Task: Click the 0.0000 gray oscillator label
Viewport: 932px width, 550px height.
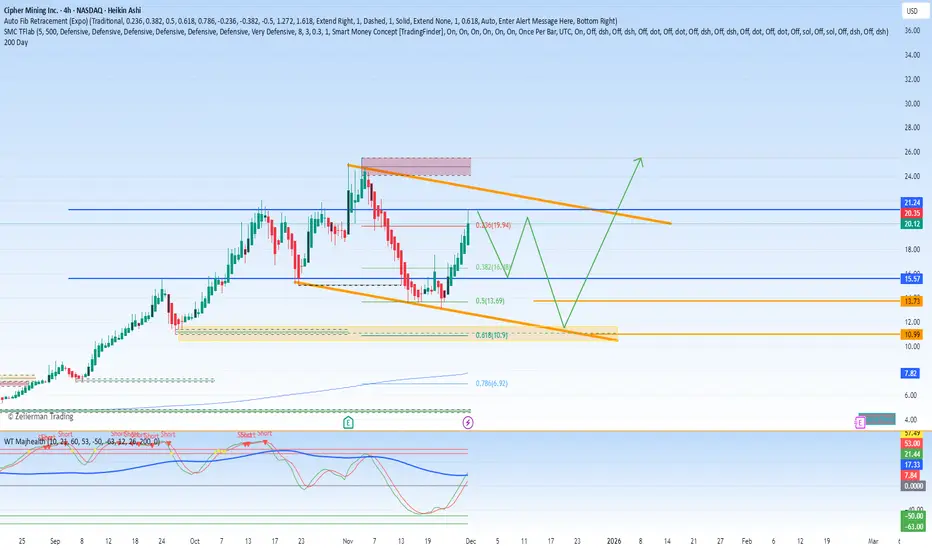Action: pos(913,486)
